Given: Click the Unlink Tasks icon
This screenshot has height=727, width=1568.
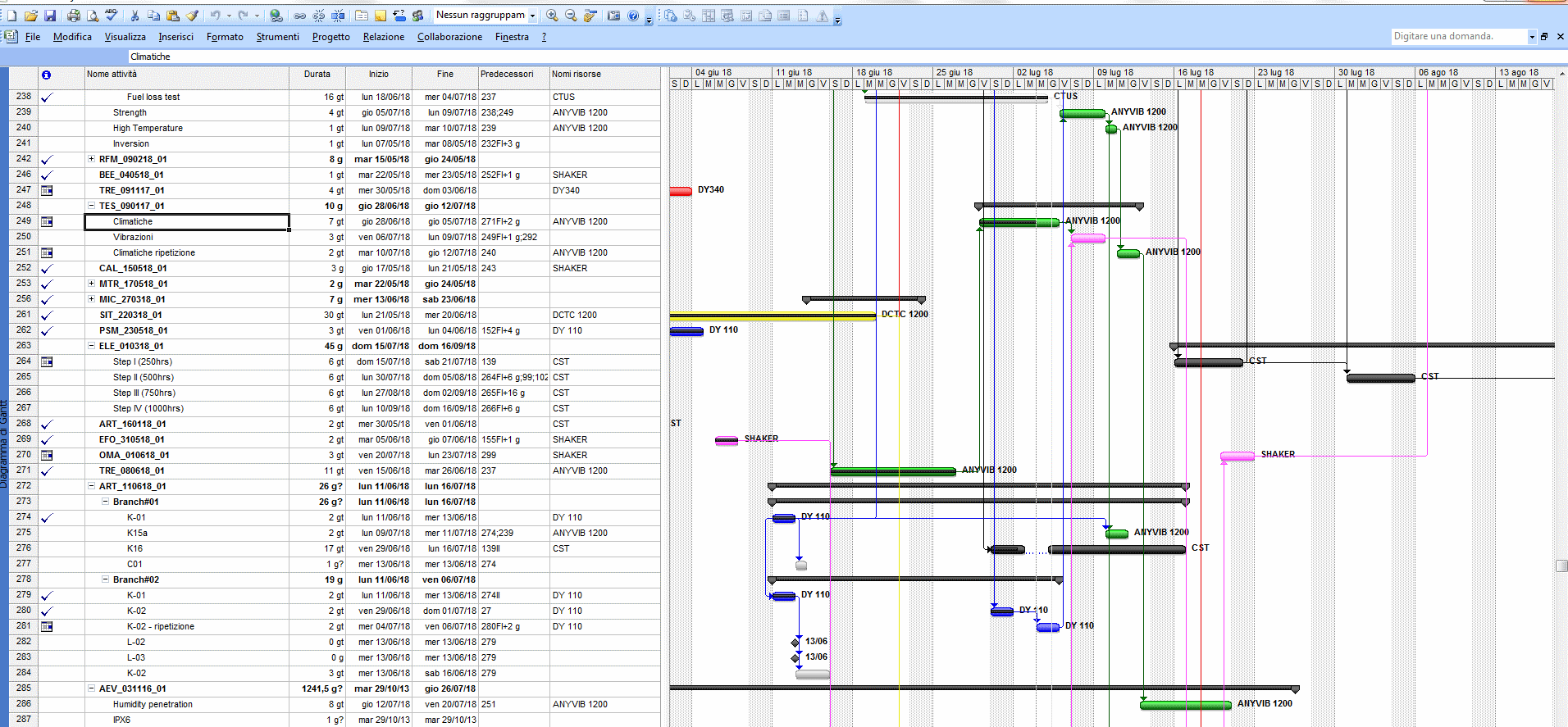Looking at the screenshot, I should pos(319,16).
